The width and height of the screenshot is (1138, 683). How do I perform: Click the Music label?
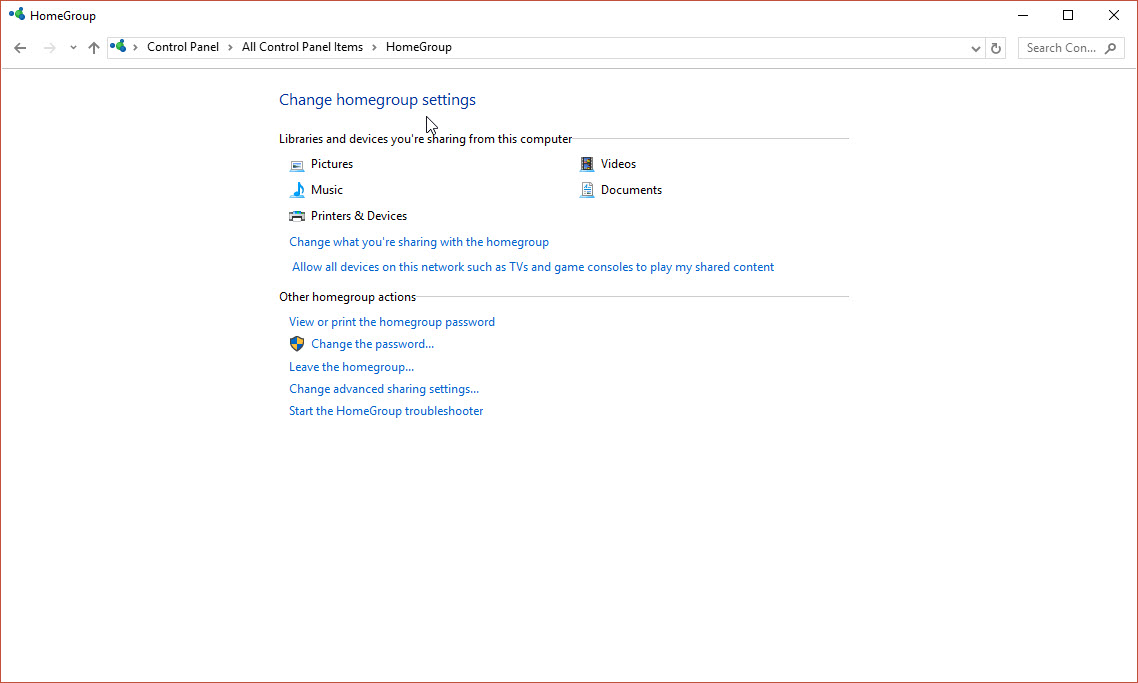[327, 190]
